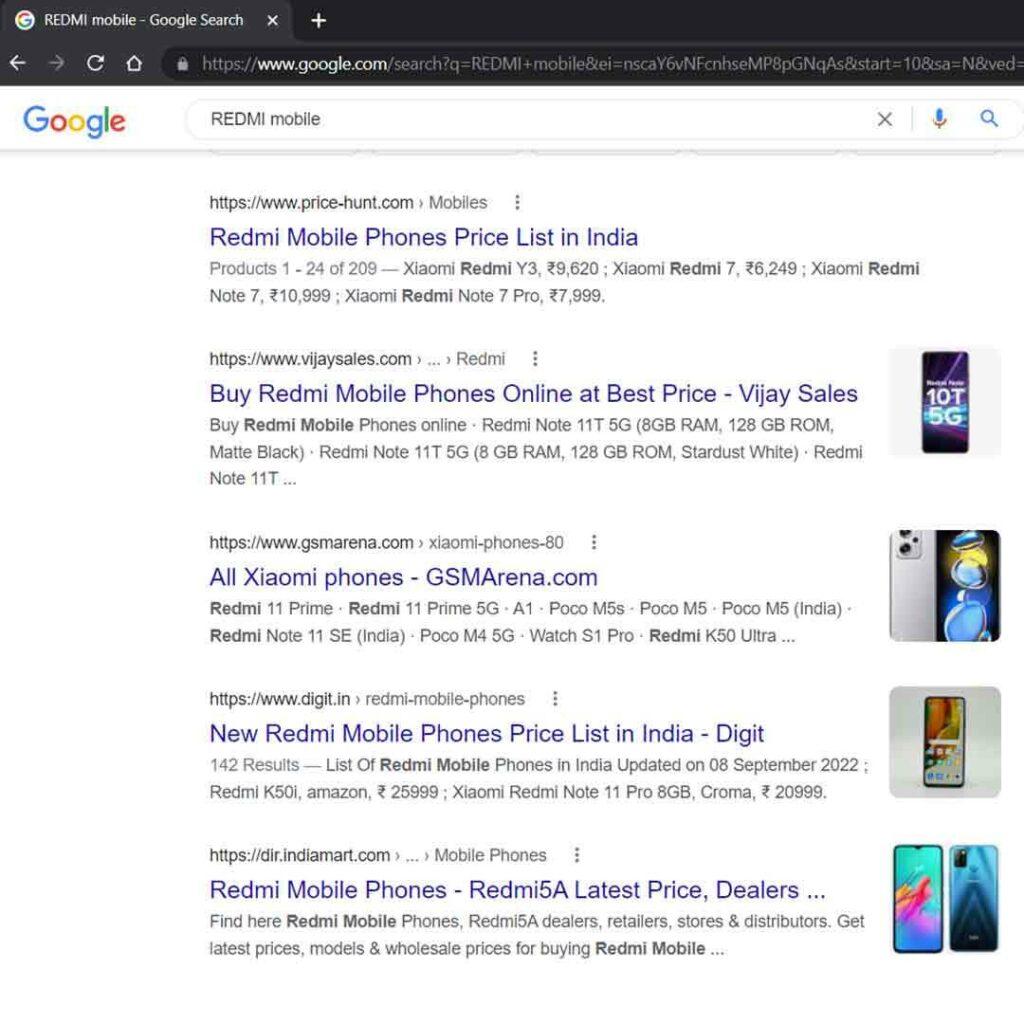Screen dimensions: 1024x1024
Task: Open a new tab with plus icon
Action: (318, 21)
